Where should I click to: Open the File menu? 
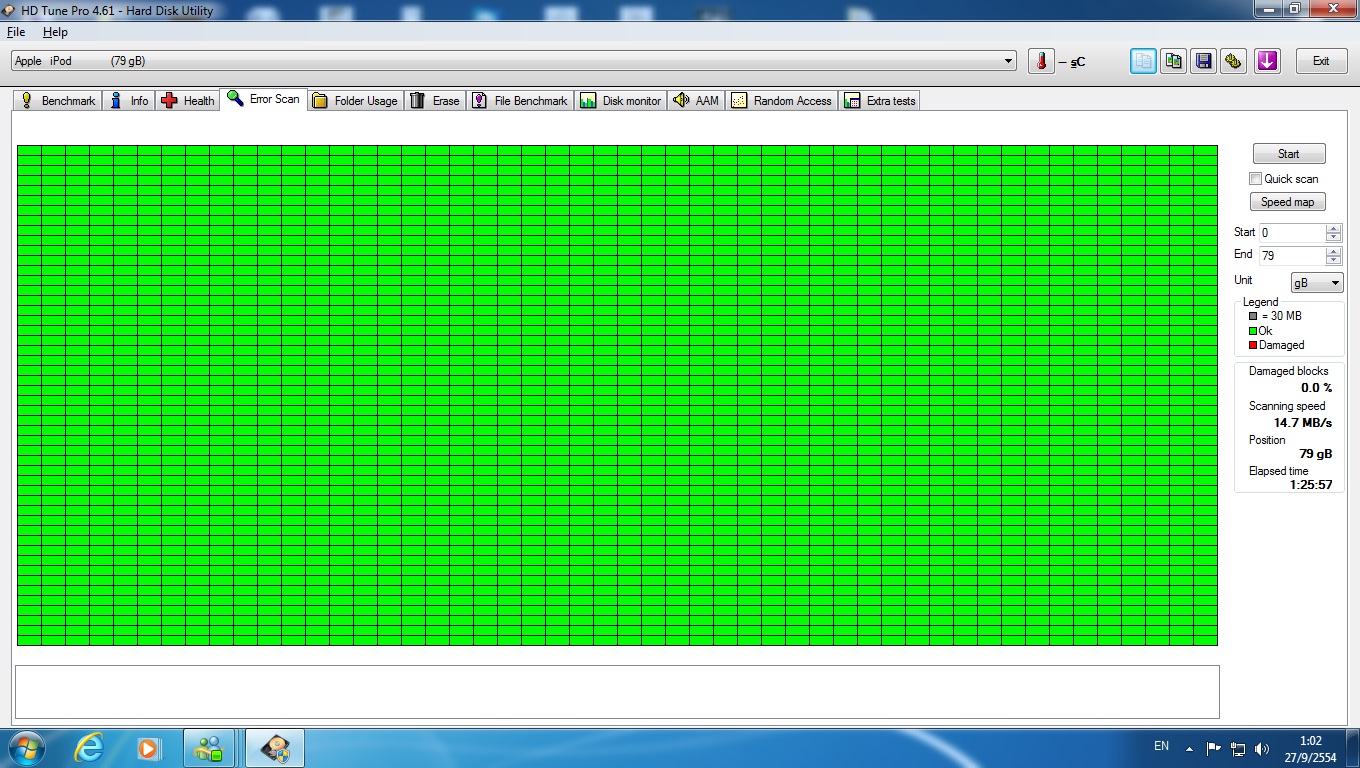(16, 32)
